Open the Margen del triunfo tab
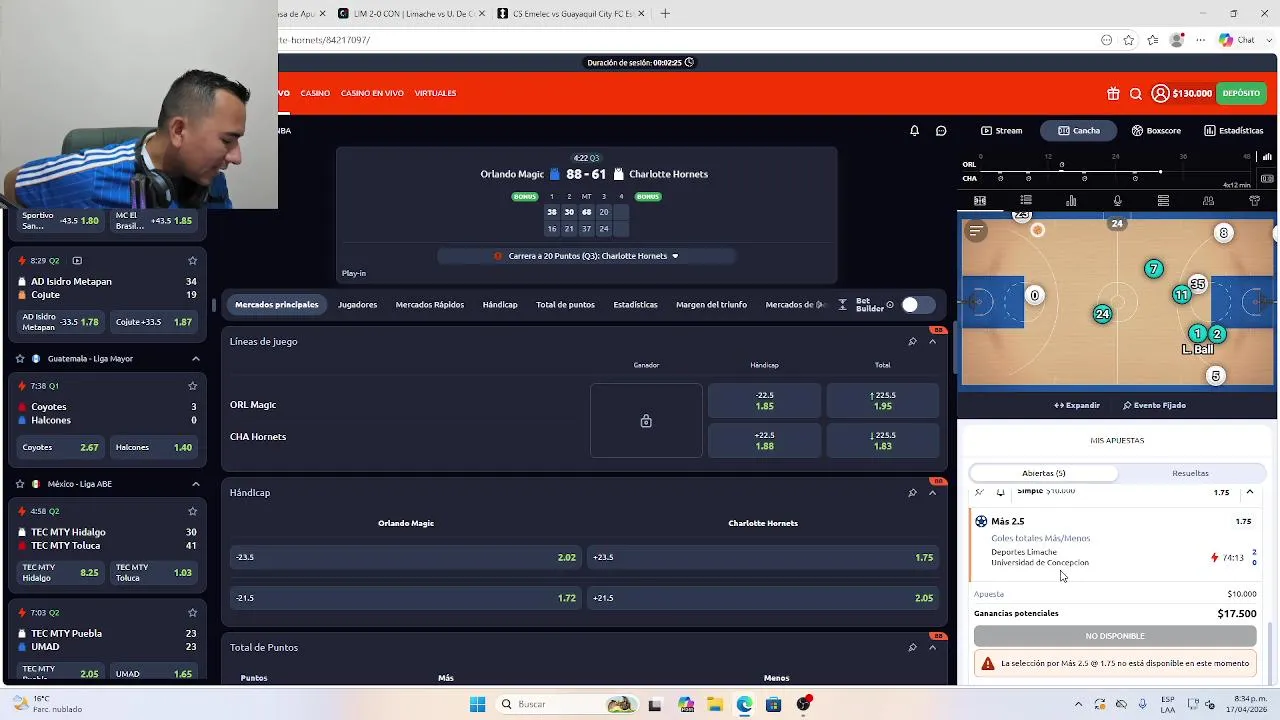This screenshot has width=1280, height=720. (x=711, y=305)
